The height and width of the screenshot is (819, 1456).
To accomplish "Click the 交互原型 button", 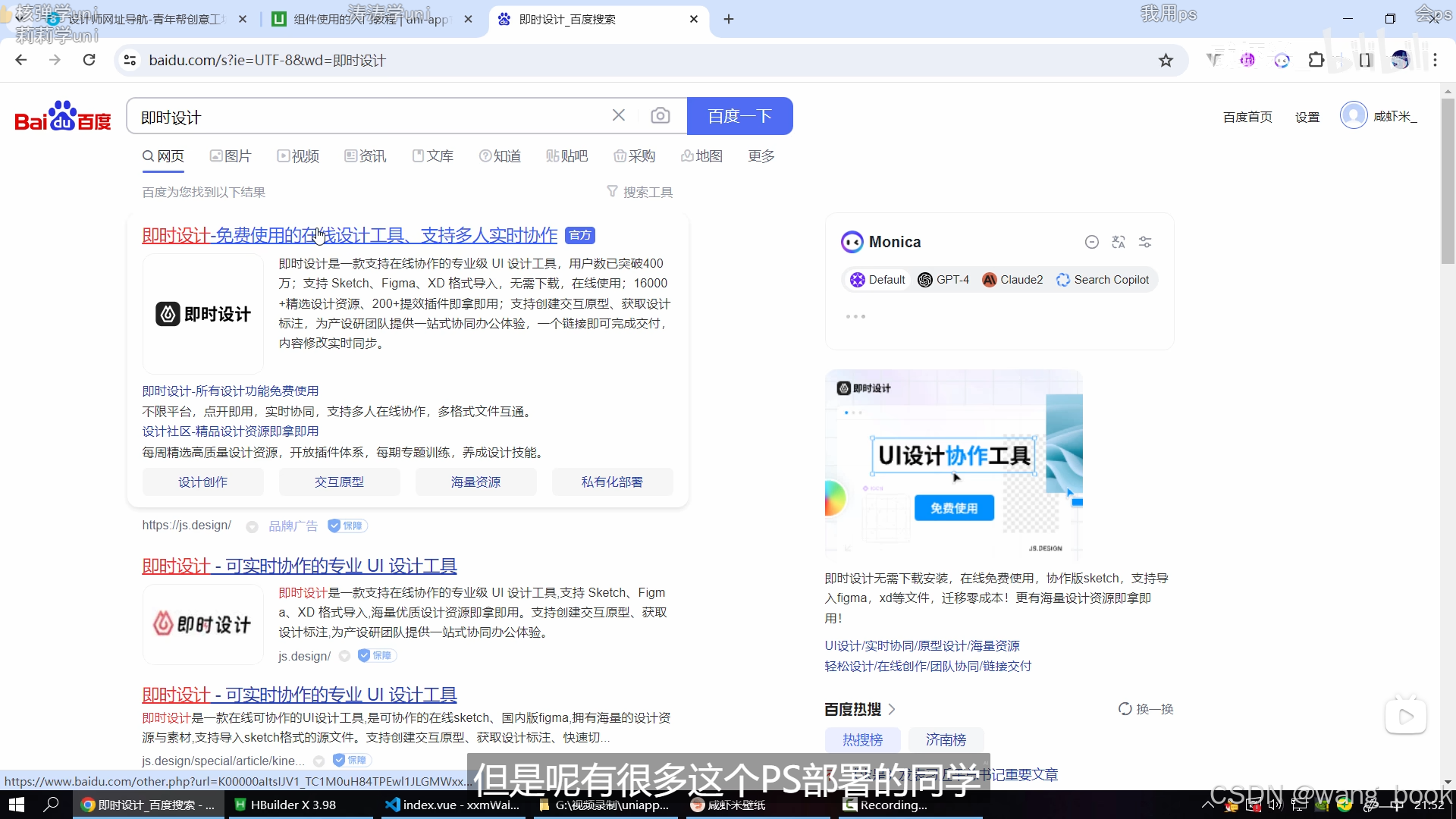I will [x=339, y=482].
